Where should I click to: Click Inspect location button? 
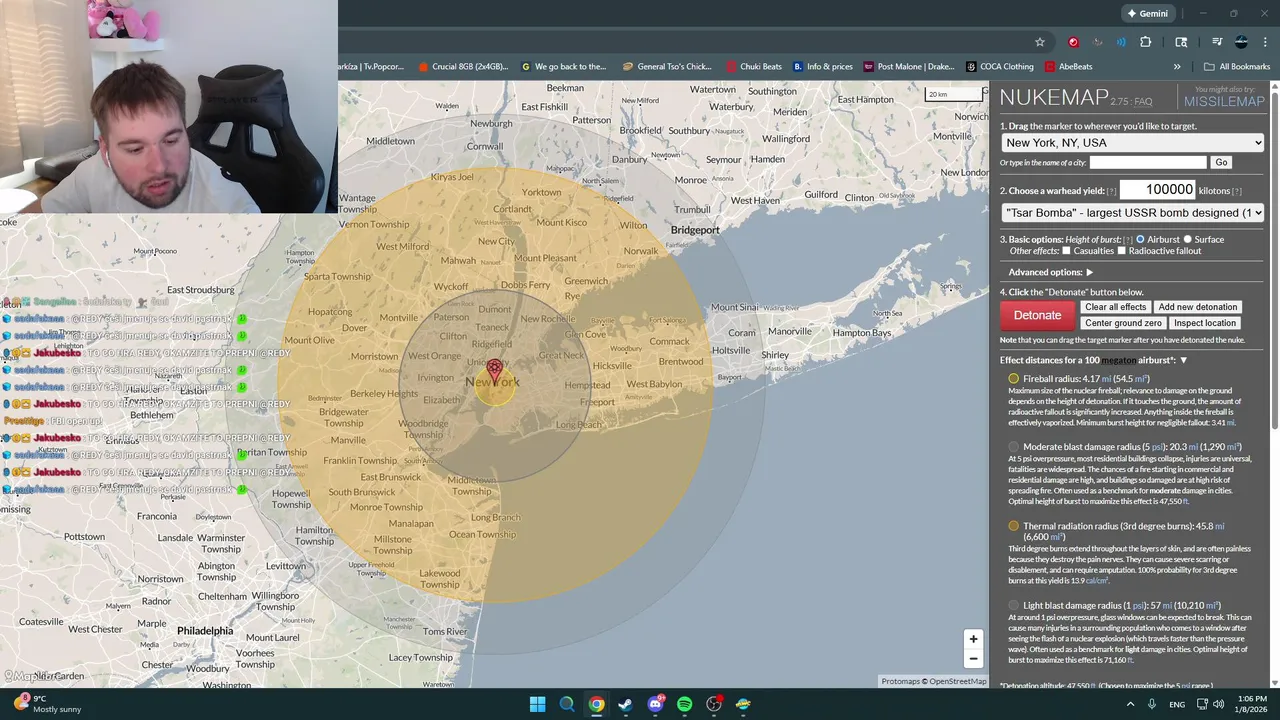click(1205, 323)
